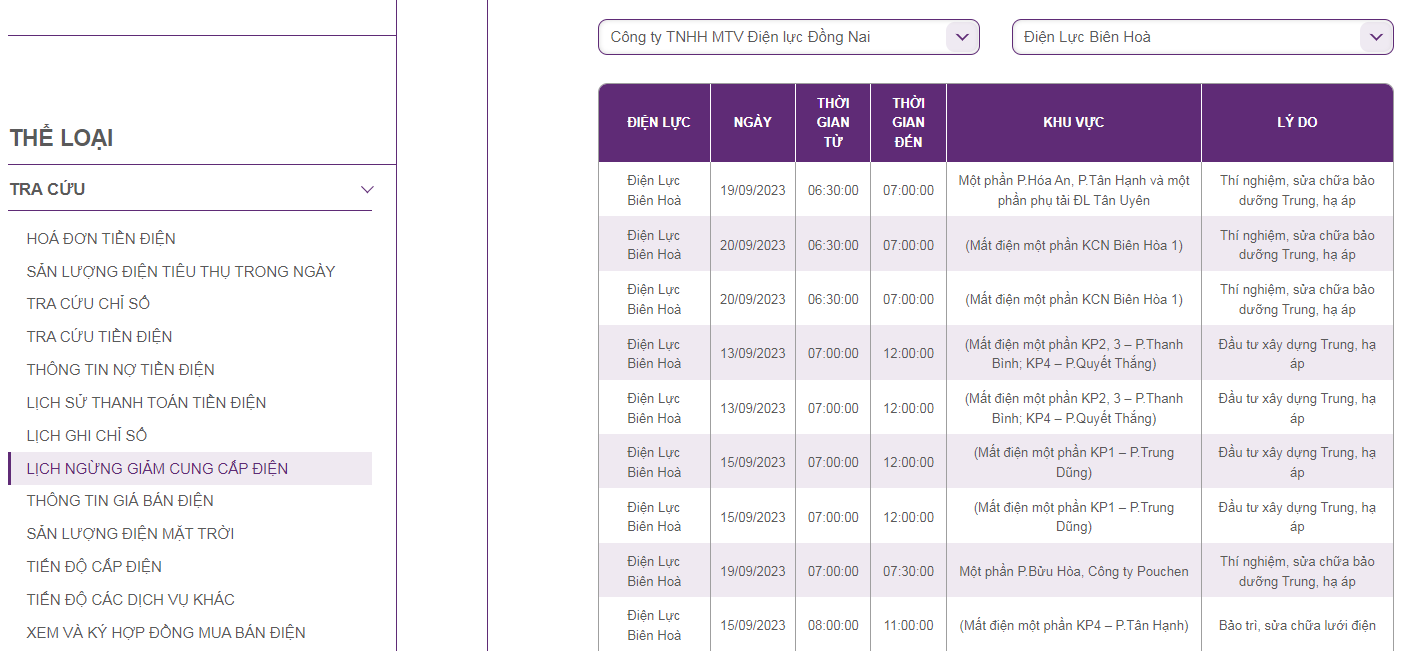1413x651 pixels.
Task: Select TIẾN ĐỘ CÁC DỊCH VỤ KHÁC
Action: pos(131,599)
